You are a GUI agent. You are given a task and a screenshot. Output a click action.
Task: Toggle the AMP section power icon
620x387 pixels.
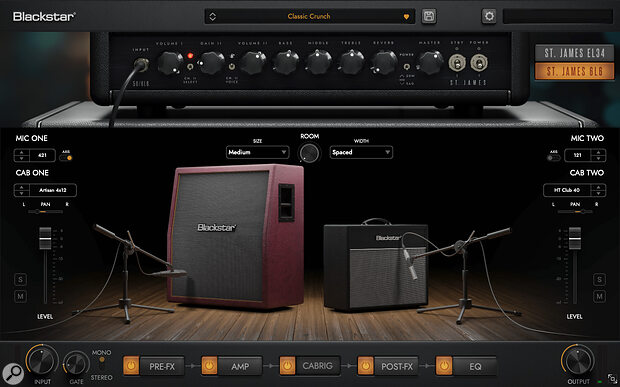(x=209, y=366)
